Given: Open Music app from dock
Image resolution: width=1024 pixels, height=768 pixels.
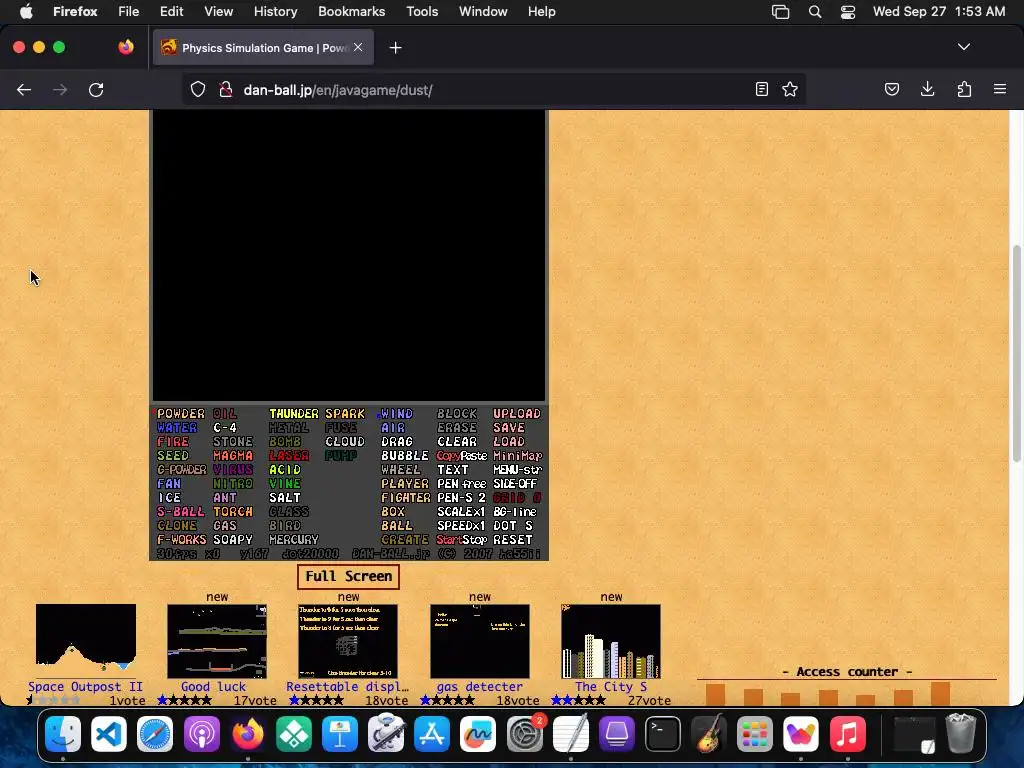Looking at the screenshot, I should click(847, 734).
